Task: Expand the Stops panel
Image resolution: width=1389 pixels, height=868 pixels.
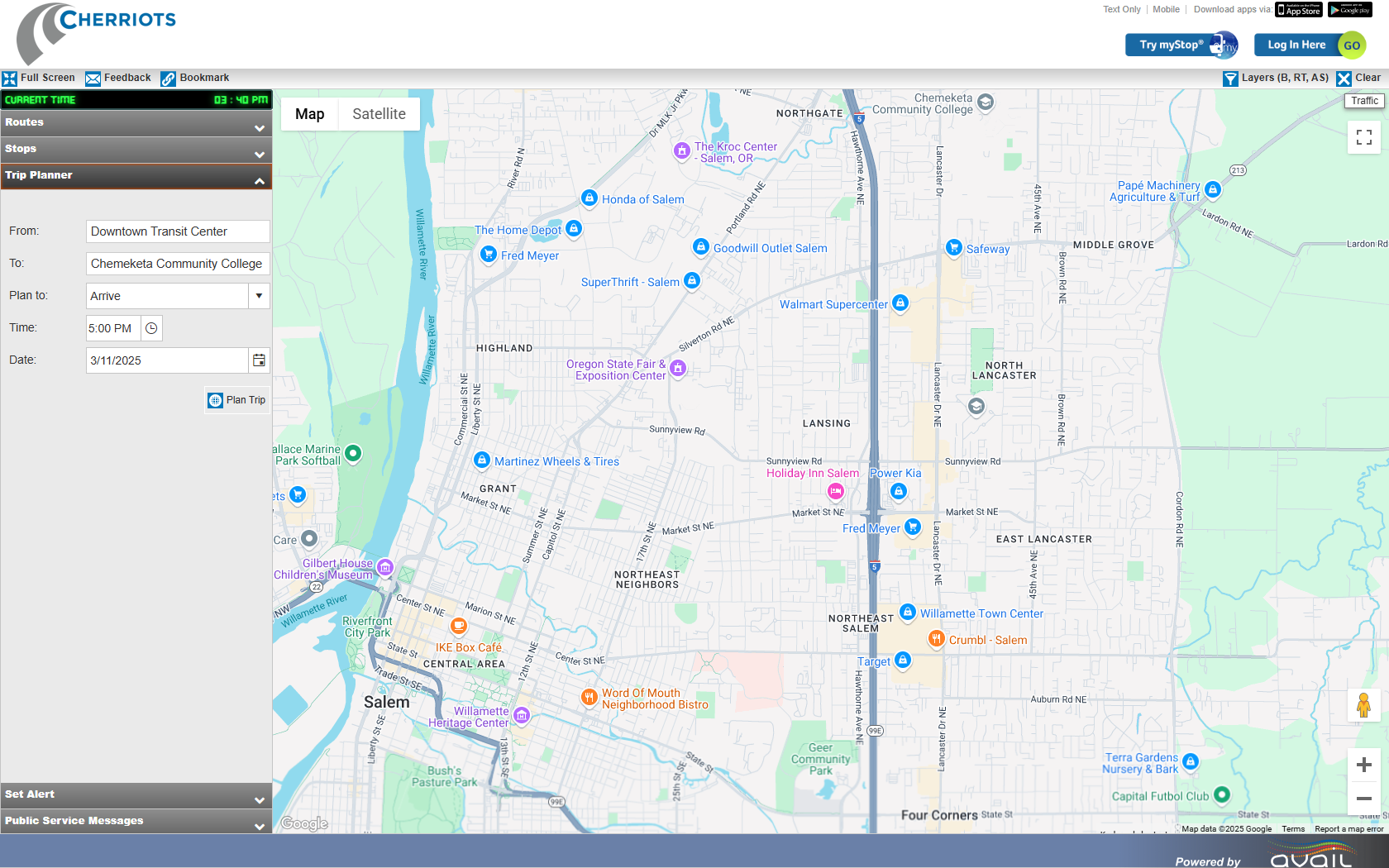Action: click(x=136, y=150)
